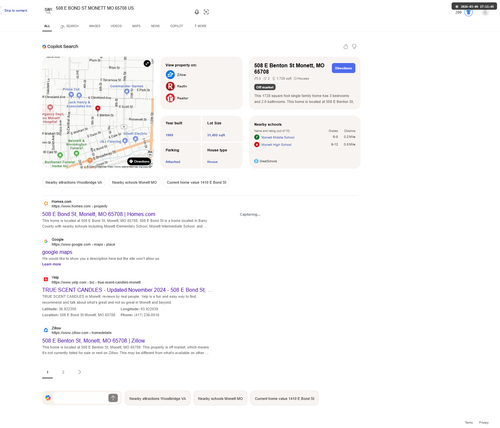Viewport: 500px width, 428px height.
Task: Click bottom 'Nearby schools Monett MO' chip
Action: (220, 398)
